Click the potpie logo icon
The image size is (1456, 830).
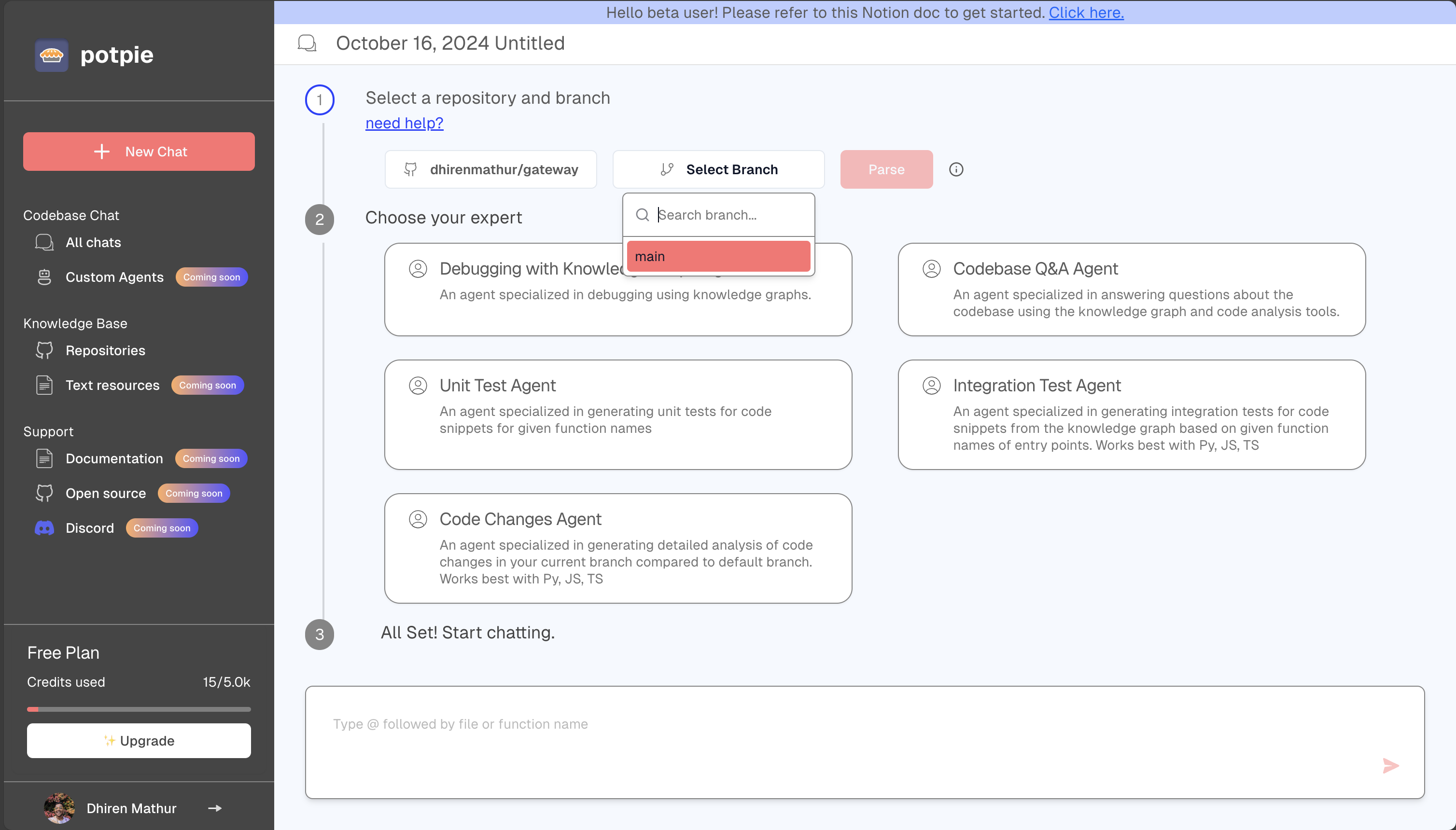(x=51, y=55)
